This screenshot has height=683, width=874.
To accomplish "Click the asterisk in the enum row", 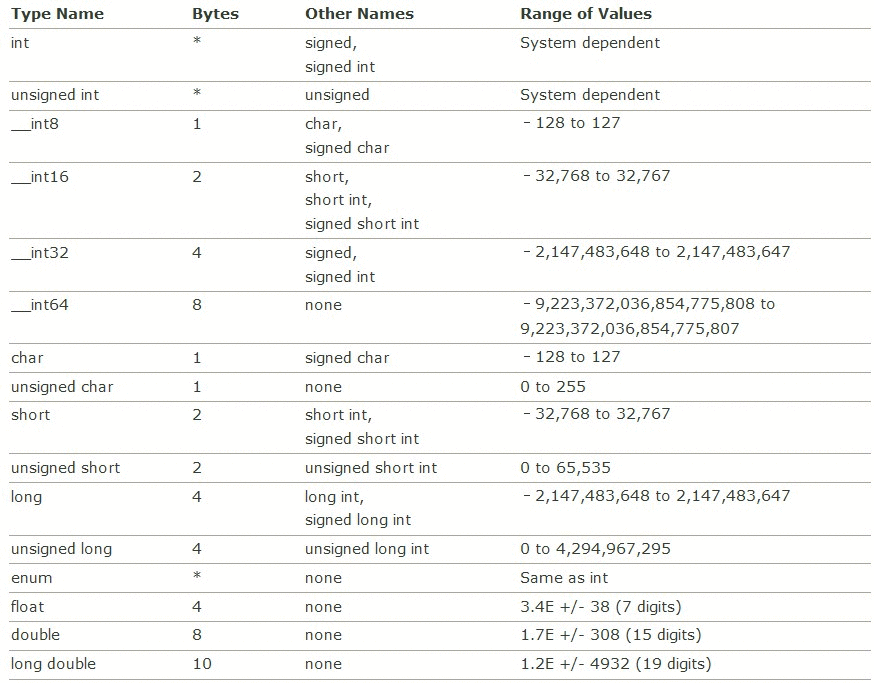I will [x=197, y=575].
